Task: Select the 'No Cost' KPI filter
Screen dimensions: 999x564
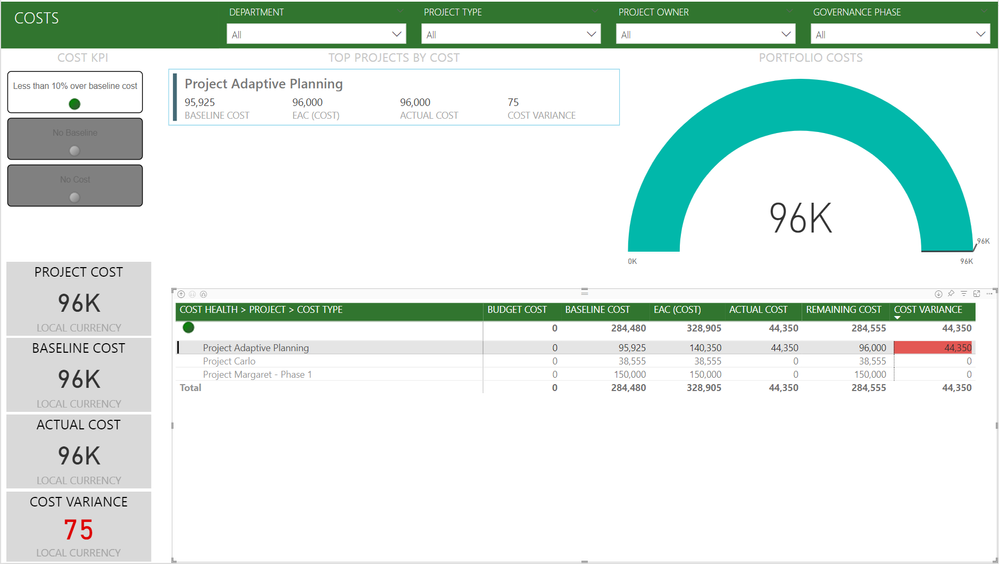Action: point(75,185)
